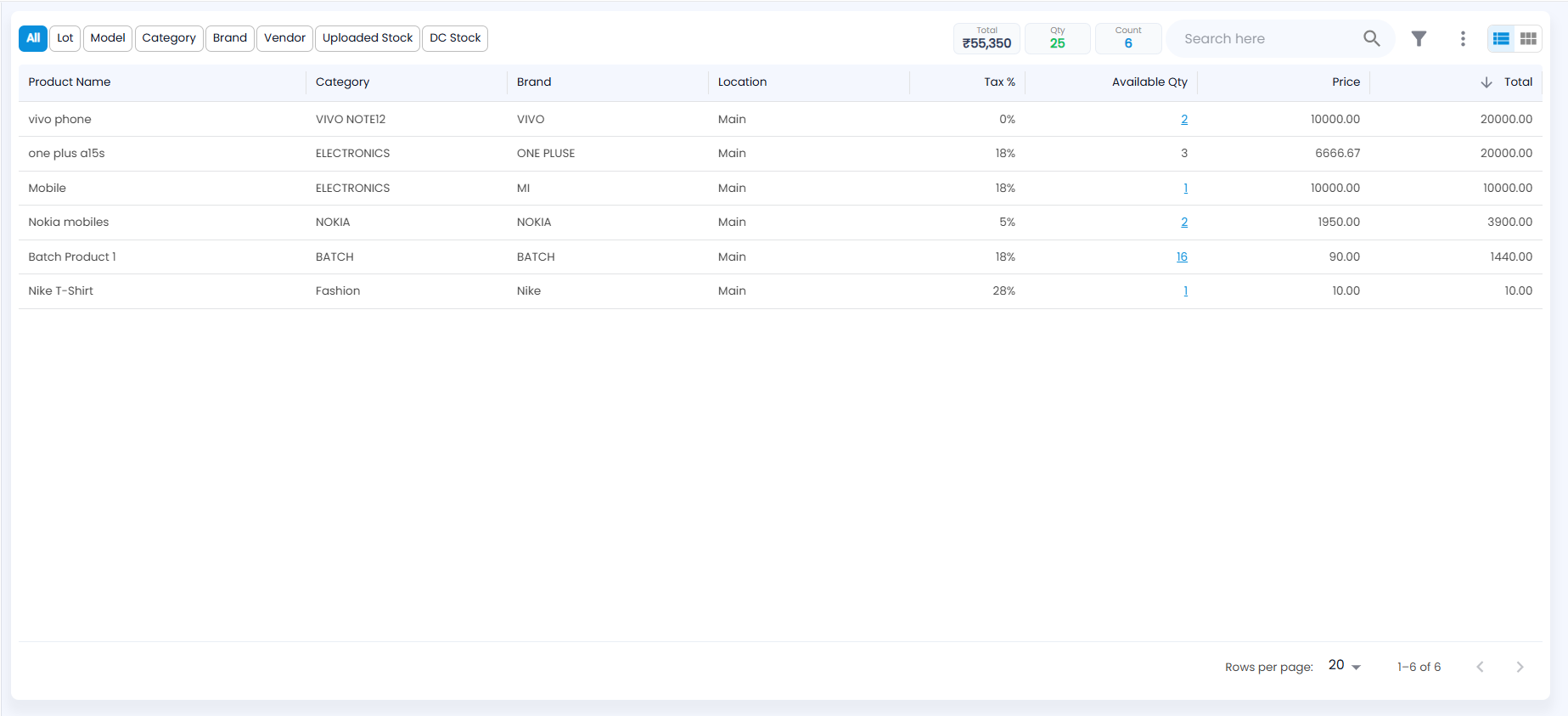
Task: Sort by Category column header
Action: (x=342, y=82)
